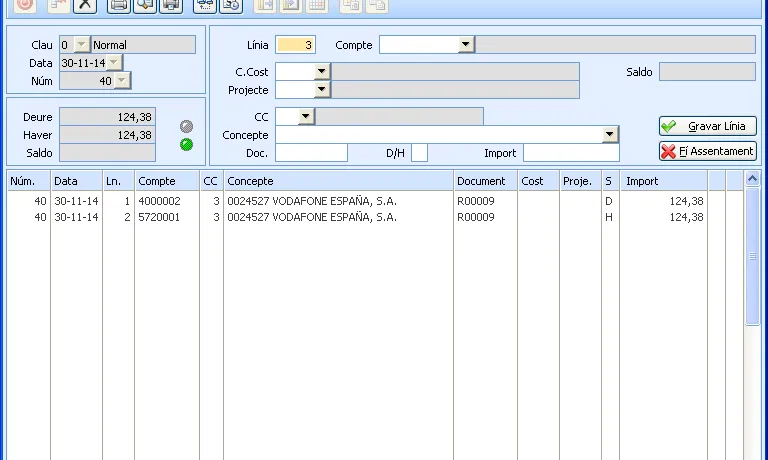Open the Clau dropdown arrow
The image size is (768, 460).
pos(81,45)
